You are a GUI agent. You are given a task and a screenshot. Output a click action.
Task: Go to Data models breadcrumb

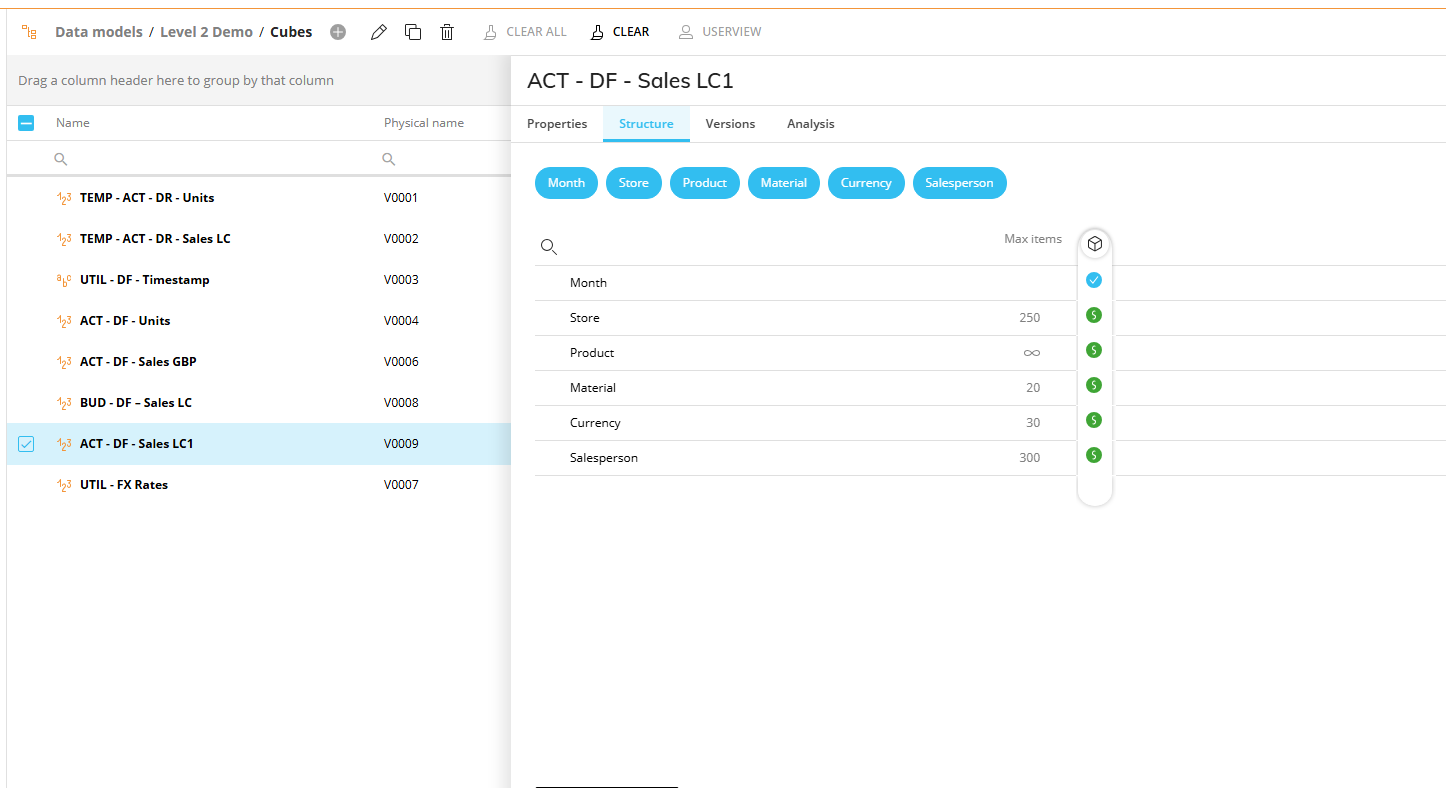pyautogui.click(x=99, y=32)
